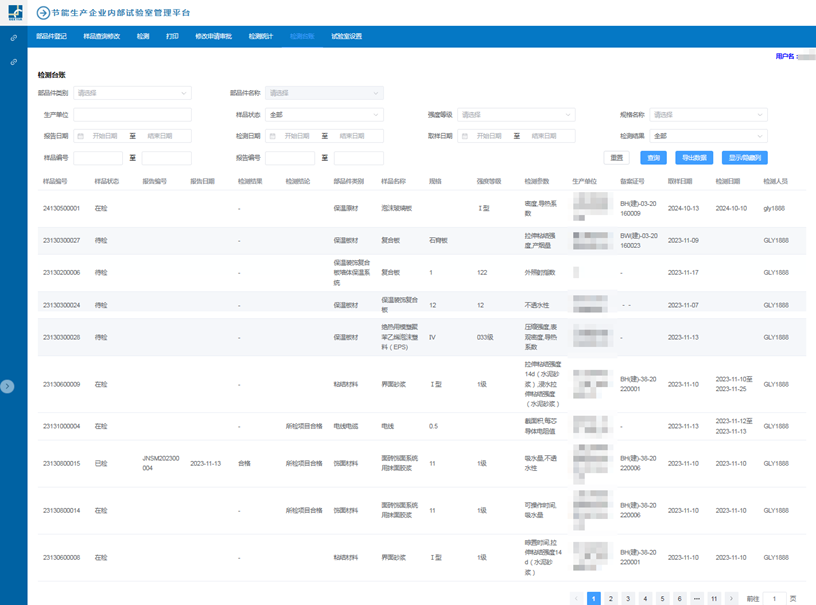Open the 检测结果 dropdown
The image size is (816, 605).
coord(708,136)
